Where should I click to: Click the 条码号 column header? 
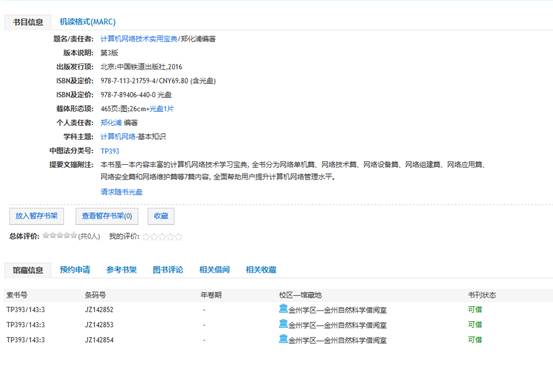[x=95, y=295]
